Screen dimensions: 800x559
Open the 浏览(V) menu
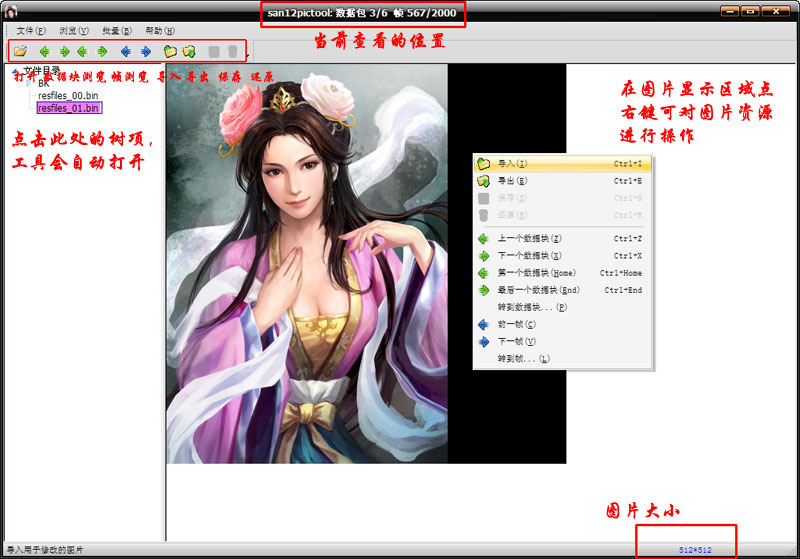click(74, 31)
